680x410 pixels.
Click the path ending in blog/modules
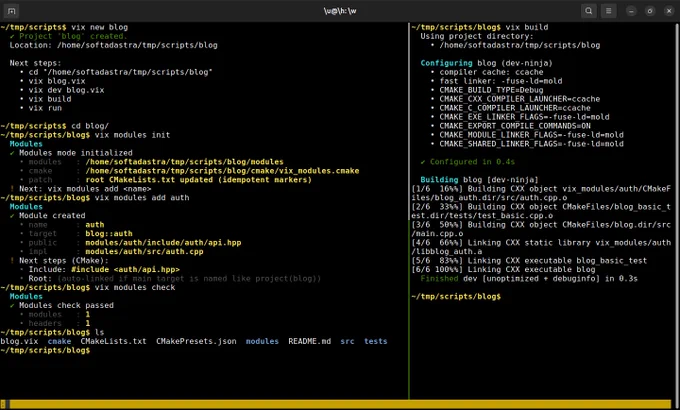184,162
